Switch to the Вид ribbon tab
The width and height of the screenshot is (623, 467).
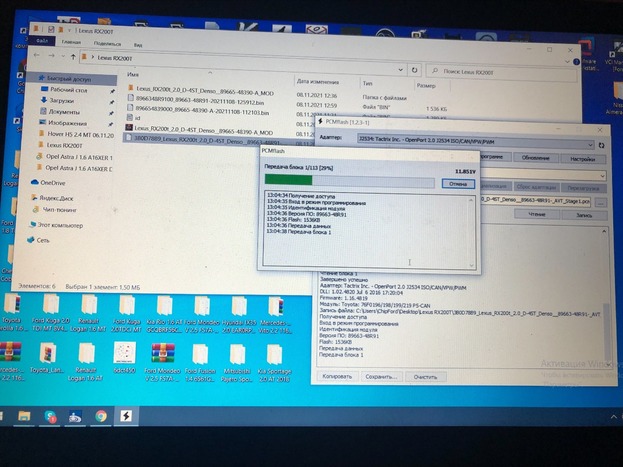[137, 43]
